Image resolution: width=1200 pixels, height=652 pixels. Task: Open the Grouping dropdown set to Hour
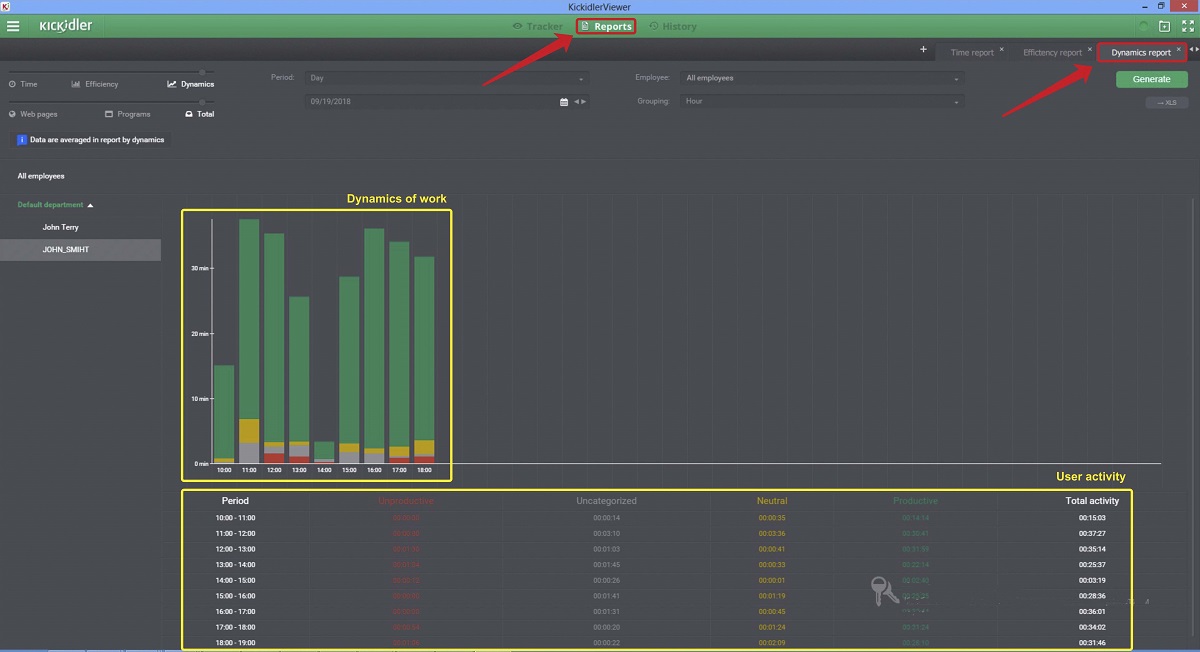[x=821, y=101]
